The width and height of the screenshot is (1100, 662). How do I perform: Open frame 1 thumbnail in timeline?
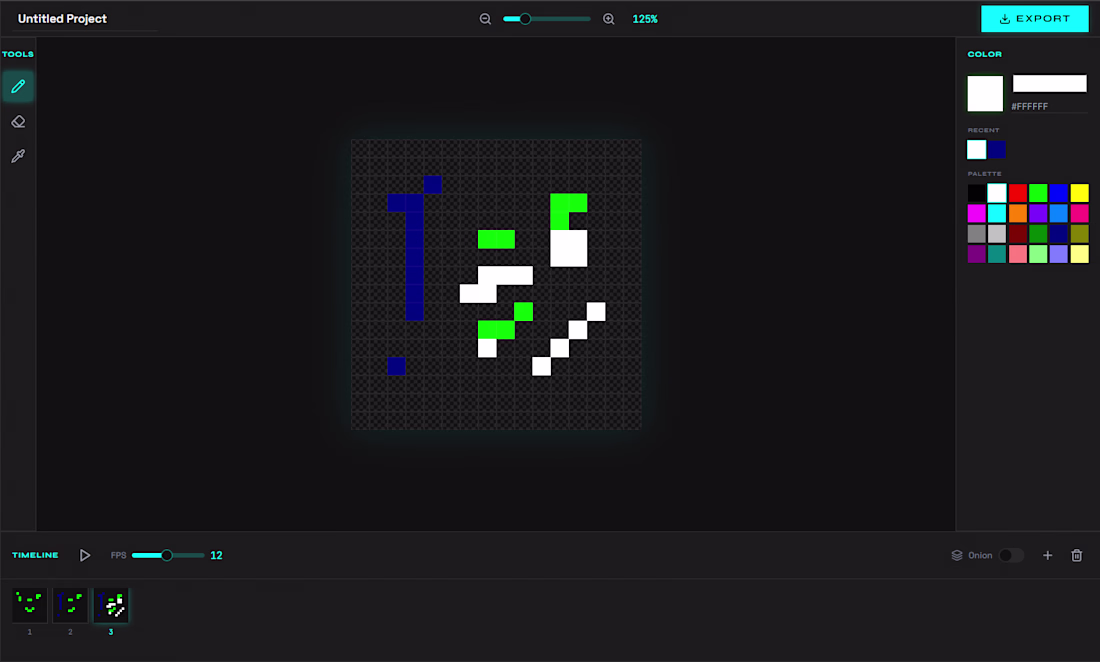point(29,605)
